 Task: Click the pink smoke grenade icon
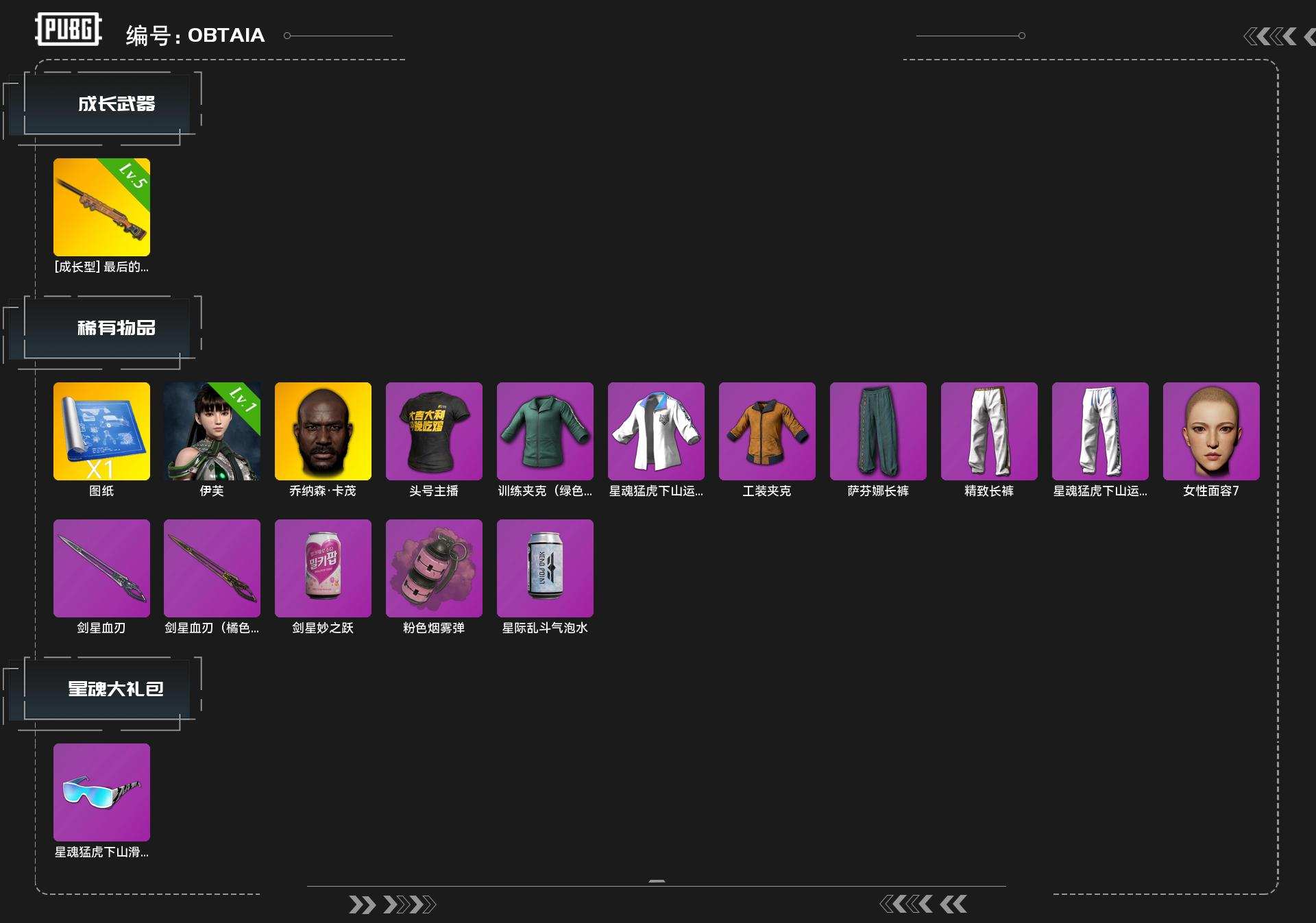pyautogui.click(x=434, y=568)
